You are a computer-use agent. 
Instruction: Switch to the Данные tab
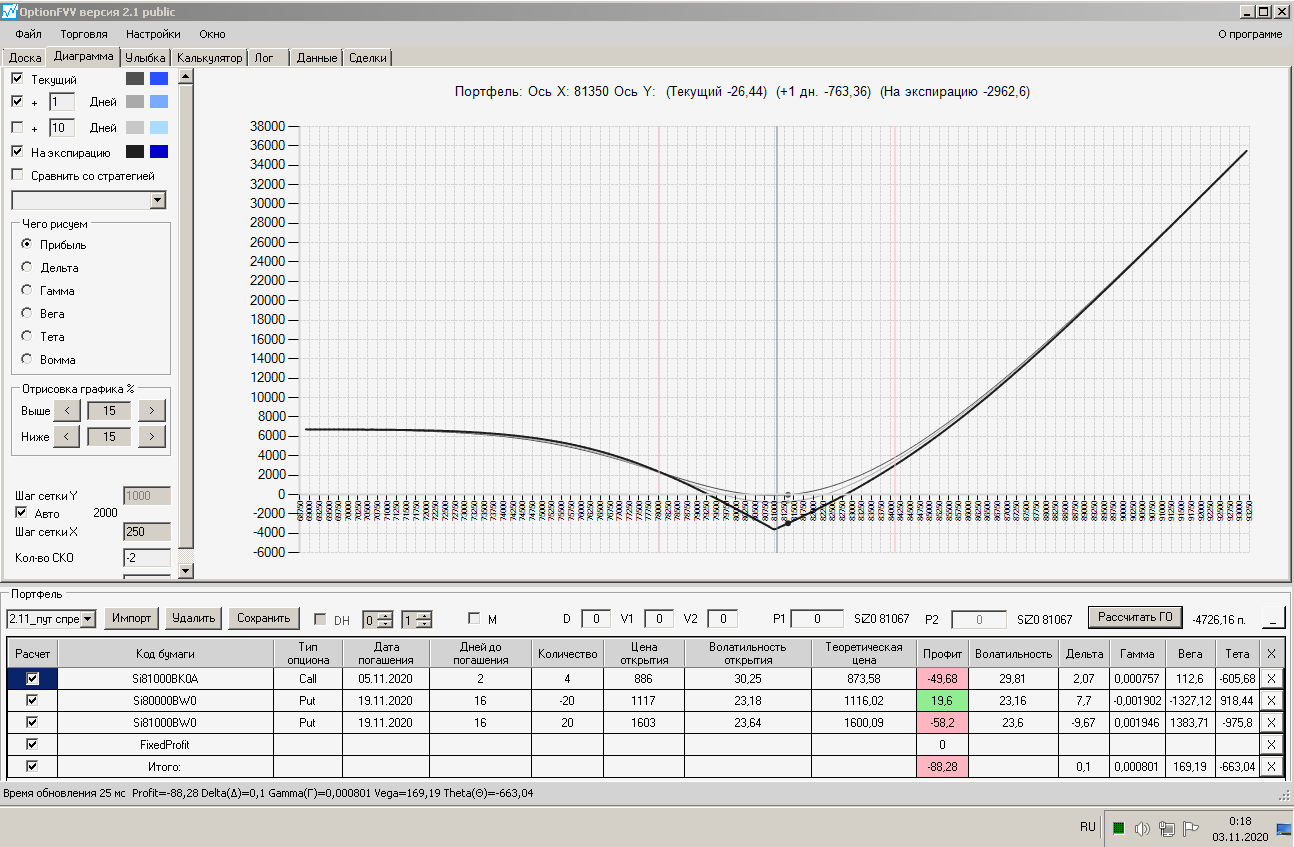(317, 58)
